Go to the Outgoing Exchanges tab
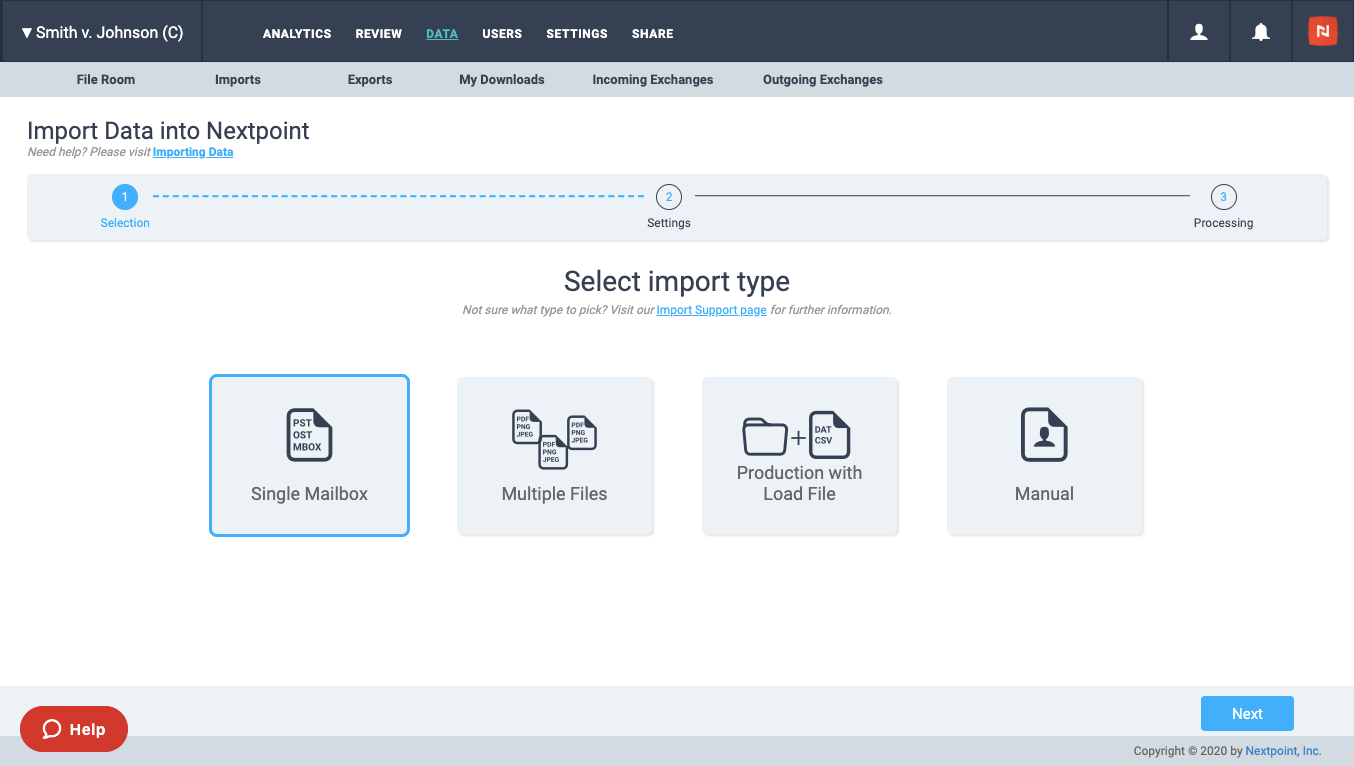1354x766 pixels. pos(823,79)
